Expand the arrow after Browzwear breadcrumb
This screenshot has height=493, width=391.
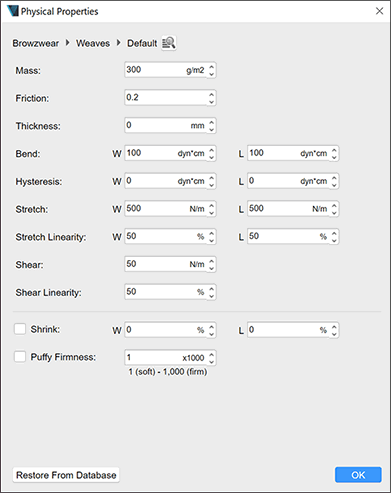pos(68,43)
